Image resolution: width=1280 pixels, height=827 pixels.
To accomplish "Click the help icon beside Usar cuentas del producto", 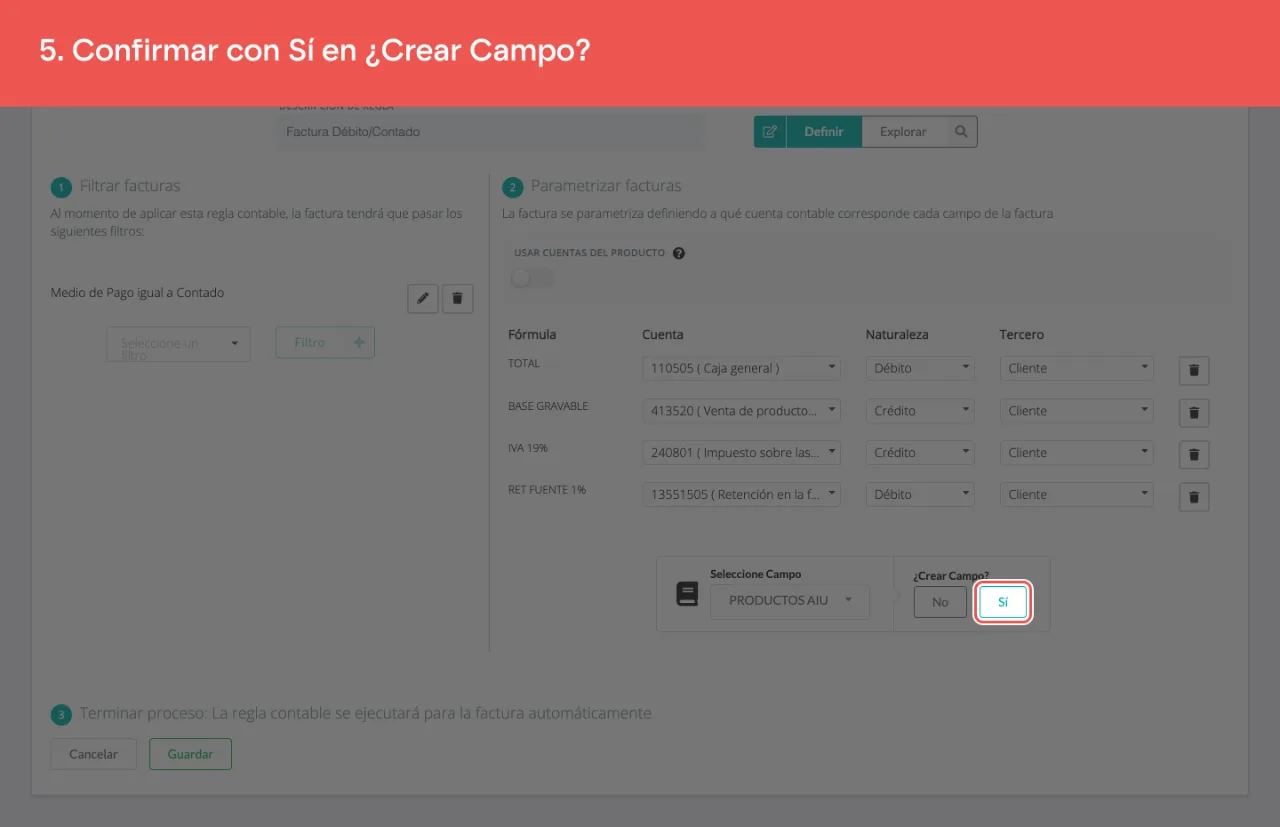I will click(x=679, y=253).
